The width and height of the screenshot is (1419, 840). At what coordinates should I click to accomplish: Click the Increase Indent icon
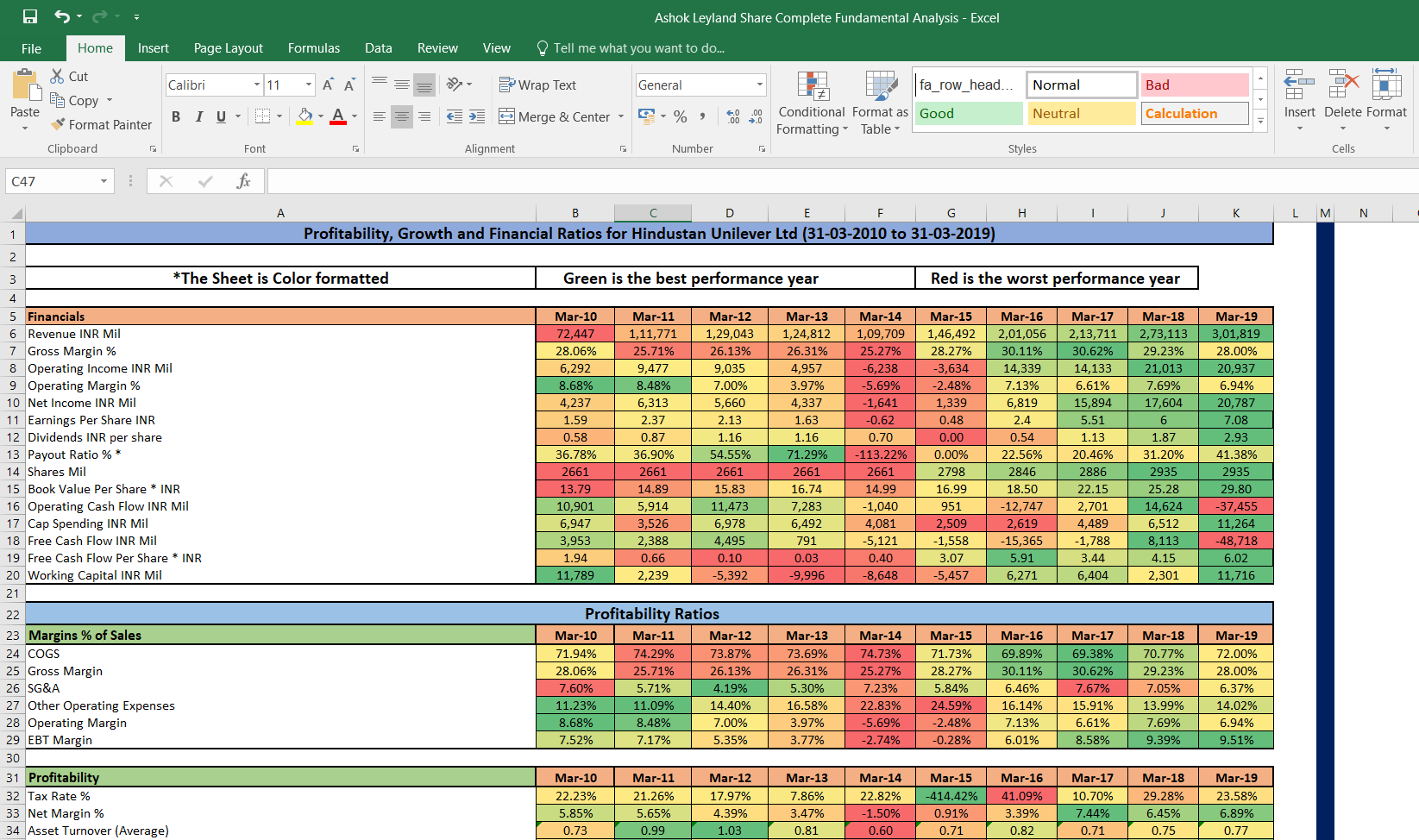[x=477, y=116]
